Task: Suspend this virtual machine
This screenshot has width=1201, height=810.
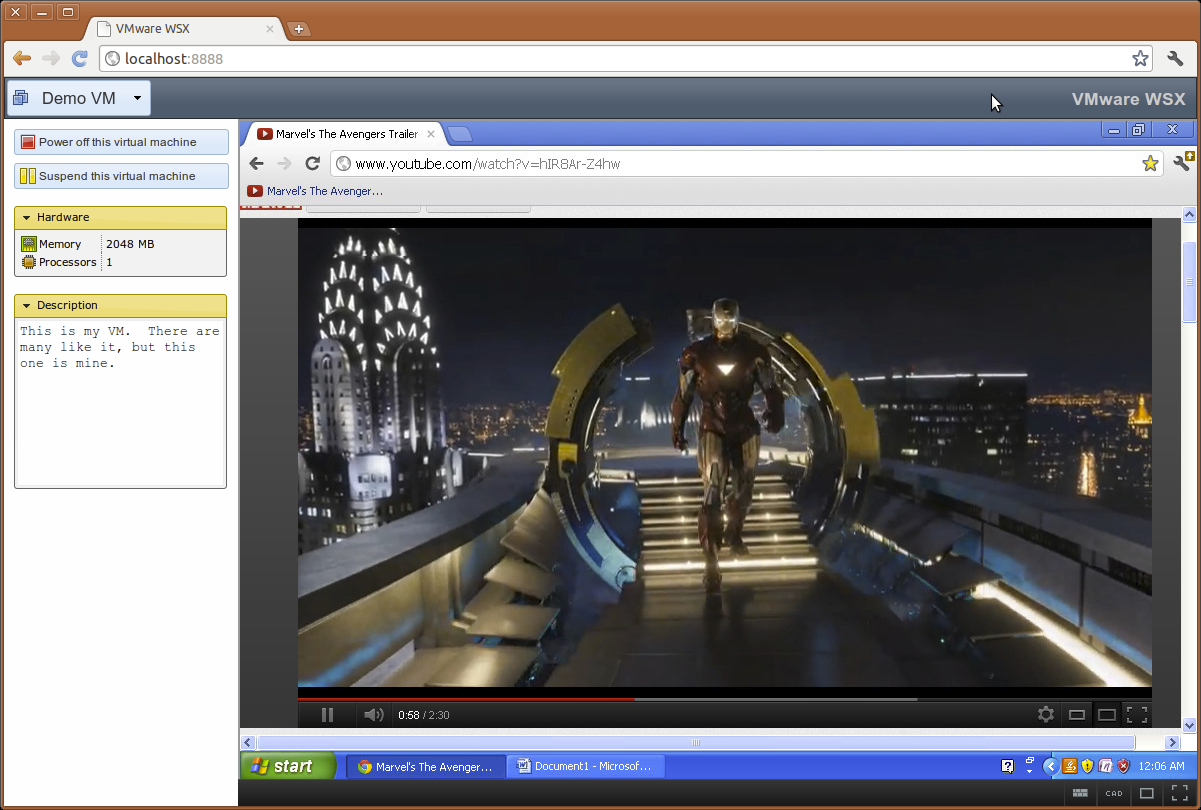Action: pos(120,176)
